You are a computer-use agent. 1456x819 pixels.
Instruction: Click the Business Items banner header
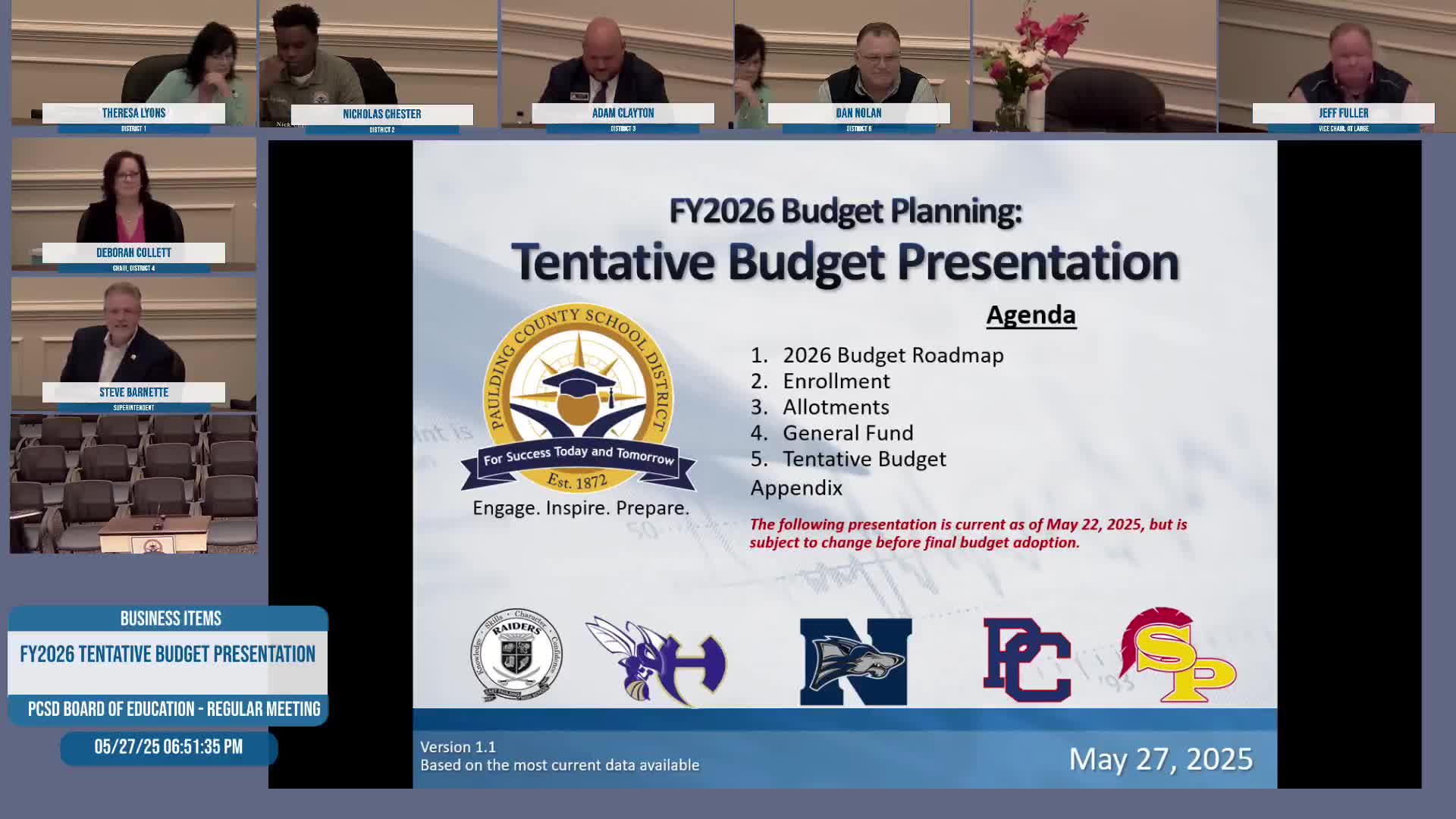(x=170, y=619)
